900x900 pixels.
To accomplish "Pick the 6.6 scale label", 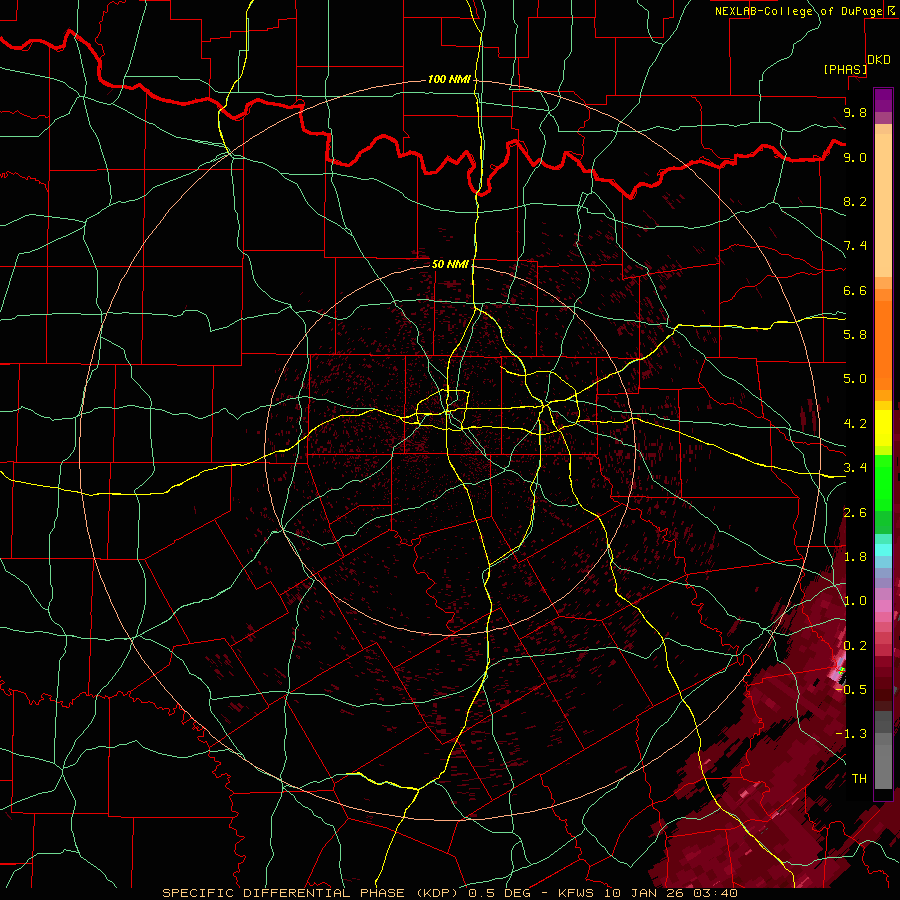I will tap(855, 290).
